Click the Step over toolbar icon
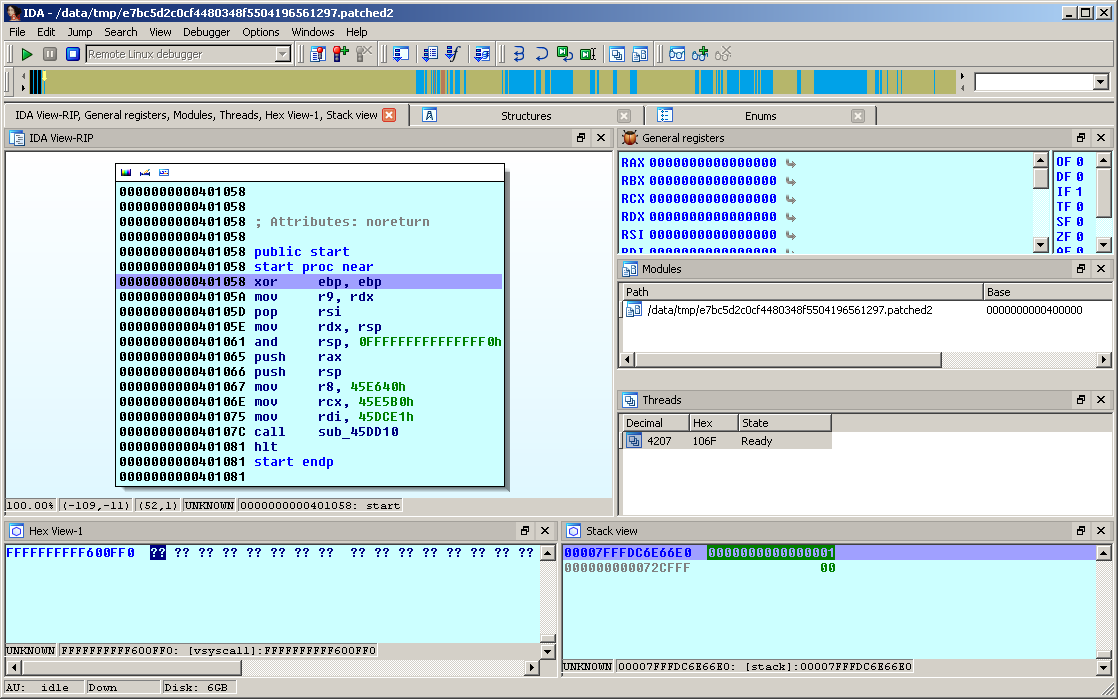 point(541,54)
